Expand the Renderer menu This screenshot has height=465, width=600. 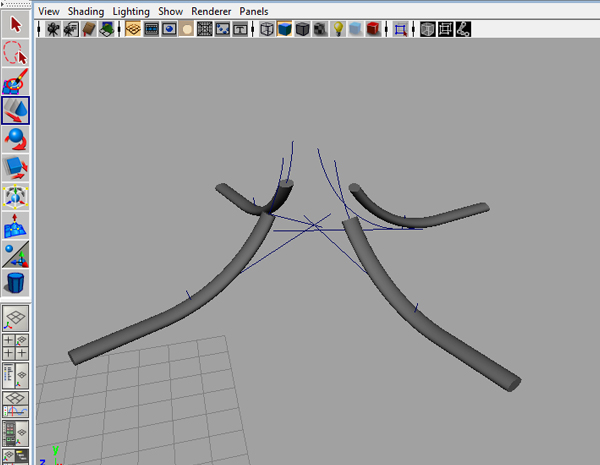point(211,11)
